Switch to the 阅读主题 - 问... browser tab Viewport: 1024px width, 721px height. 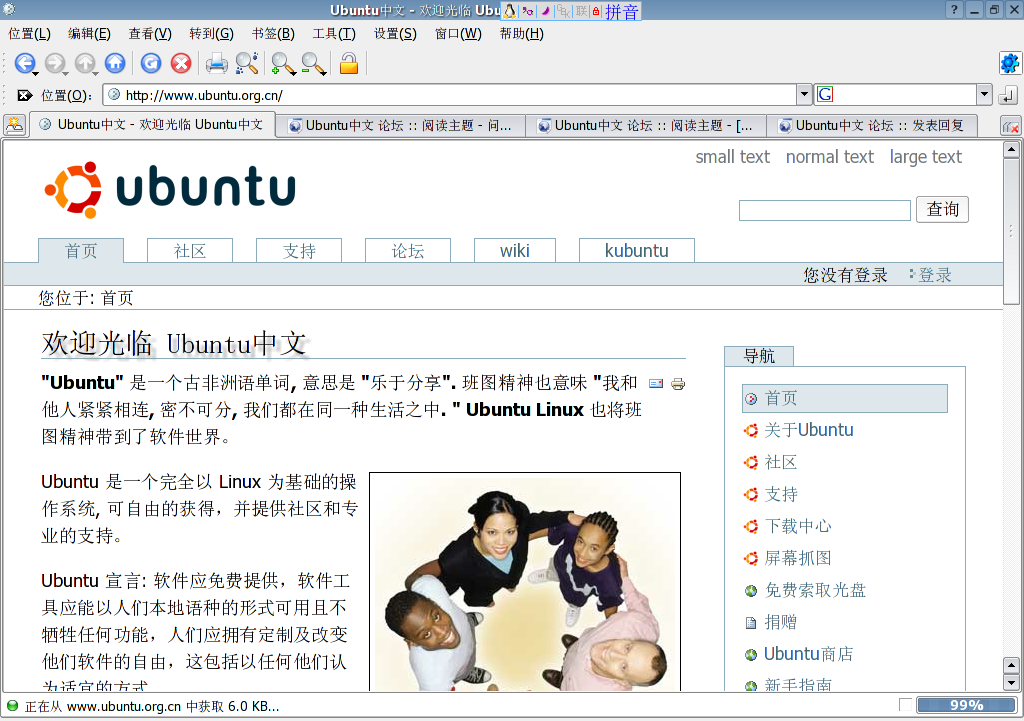pos(400,125)
